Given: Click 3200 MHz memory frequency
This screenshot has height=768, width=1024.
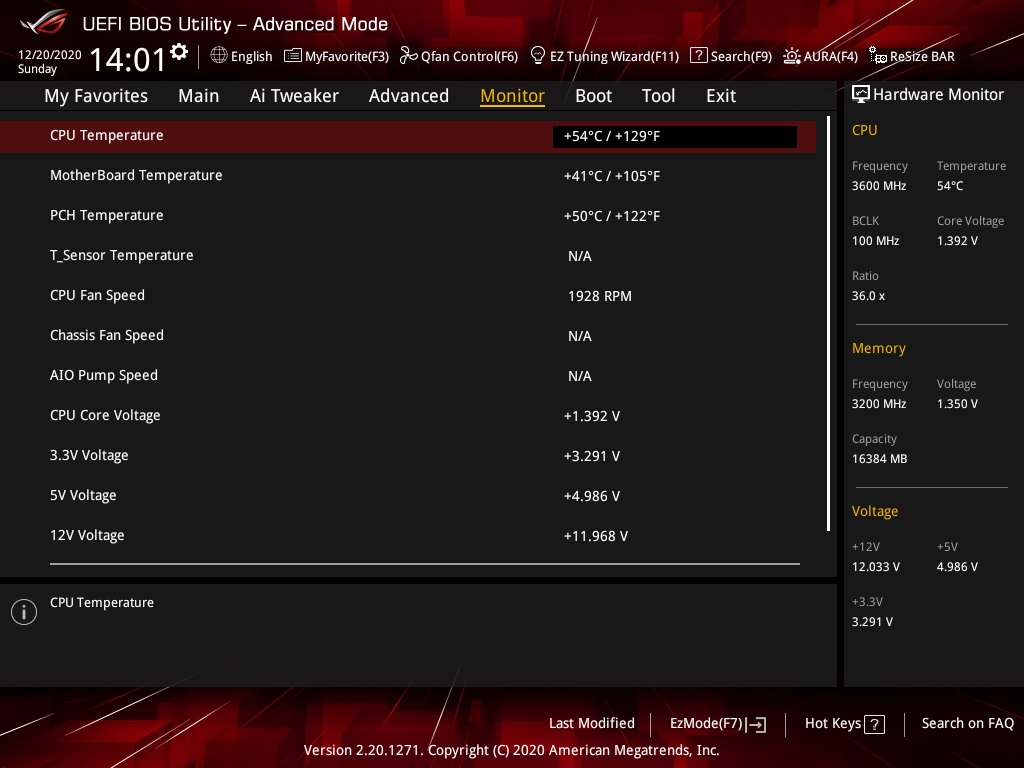Looking at the screenshot, I should click(879, 404).
